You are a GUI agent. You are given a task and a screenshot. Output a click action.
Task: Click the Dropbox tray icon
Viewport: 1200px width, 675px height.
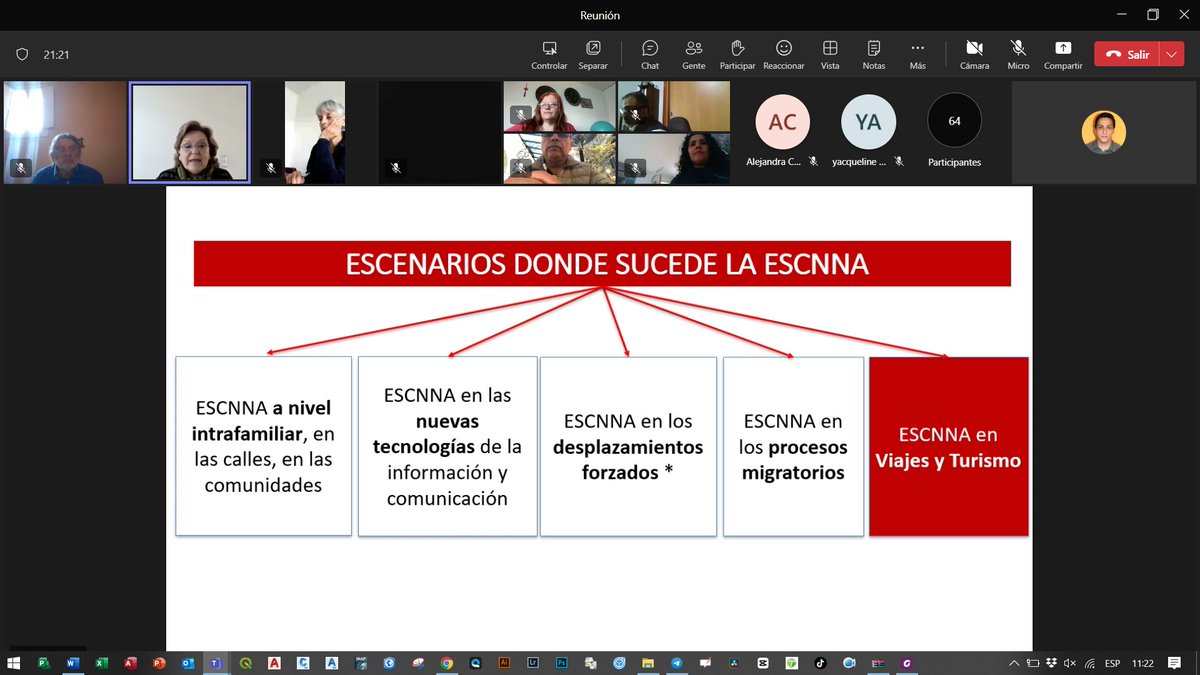(x=1052, y=663)
